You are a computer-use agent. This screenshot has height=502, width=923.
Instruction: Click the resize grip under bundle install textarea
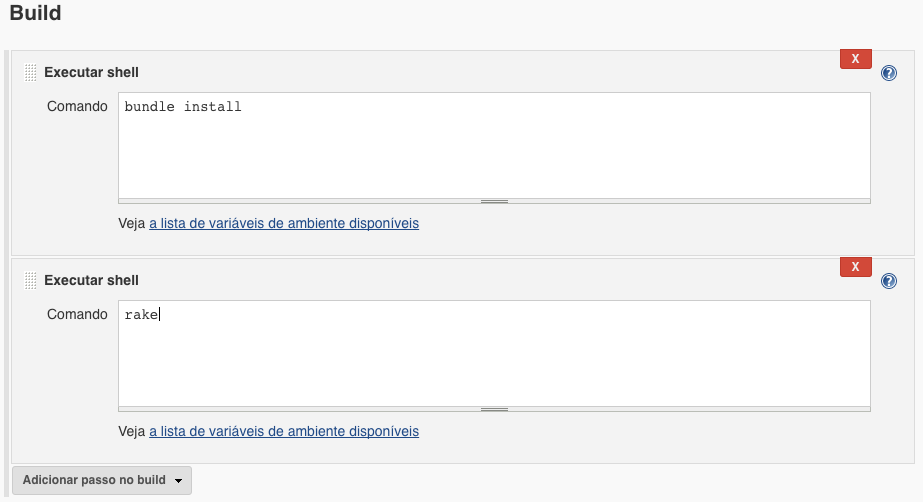(x=494, y=201)
